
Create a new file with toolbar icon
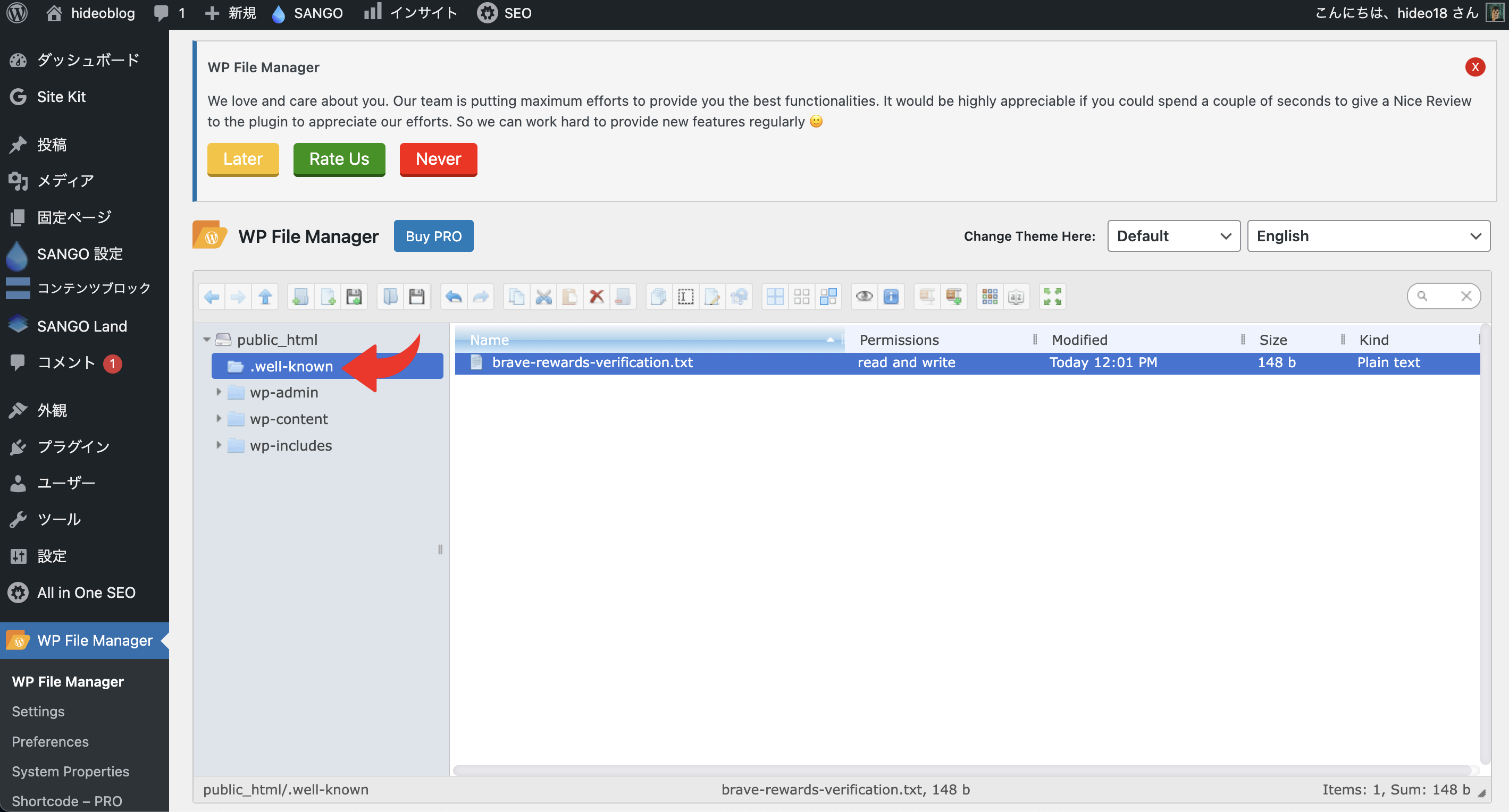click(328, 297)
